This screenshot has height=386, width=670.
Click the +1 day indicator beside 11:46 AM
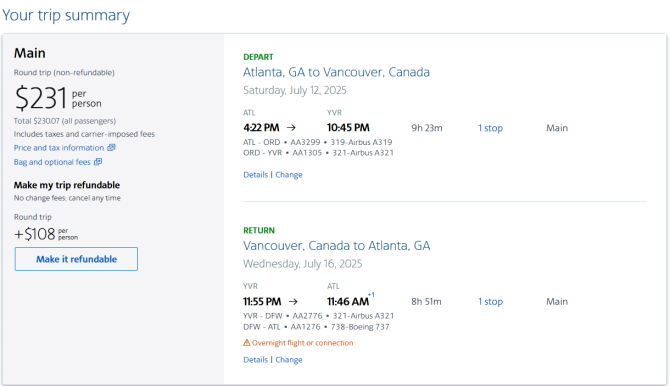371,295
